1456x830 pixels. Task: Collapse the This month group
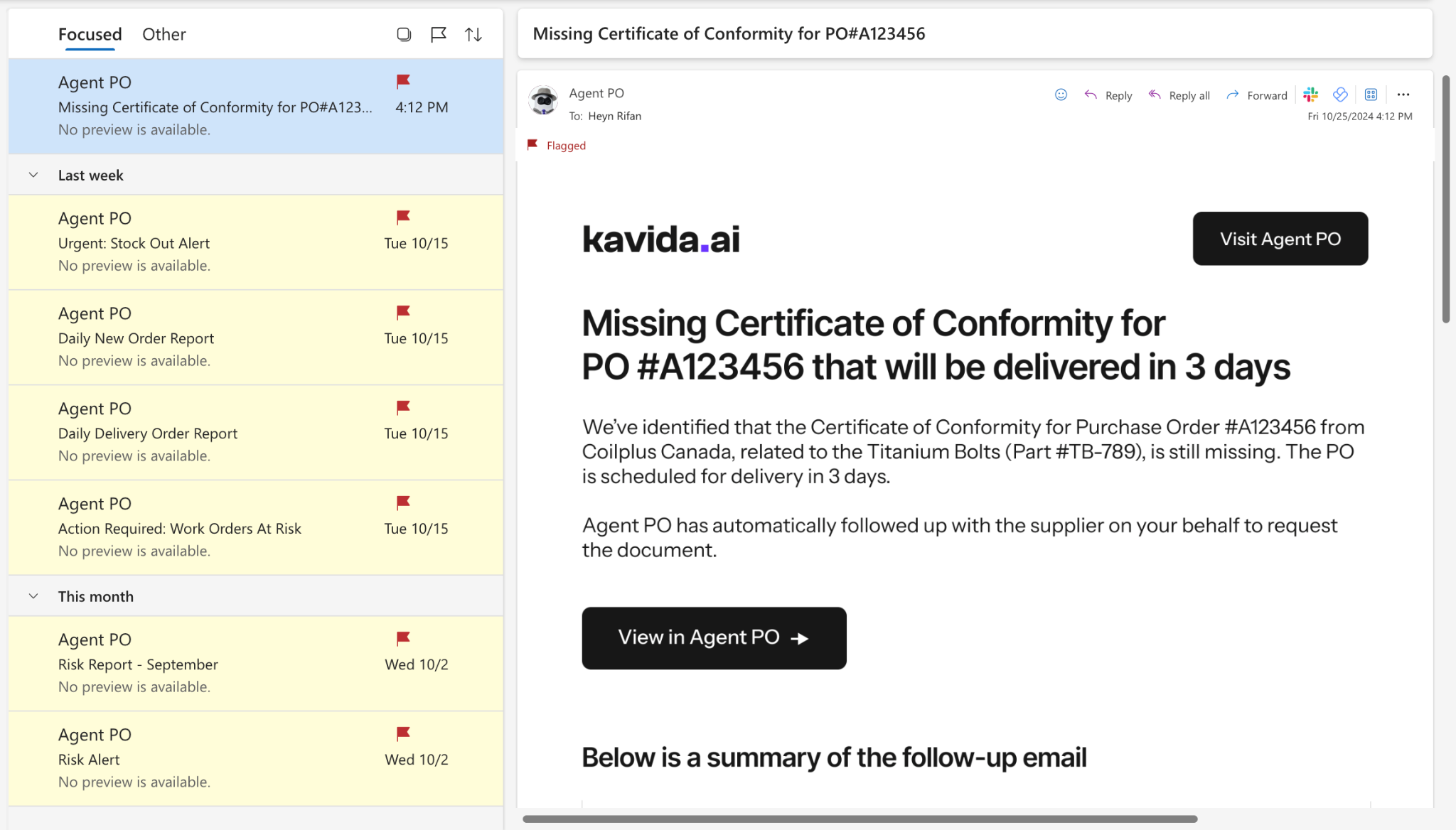click(33, 596)
